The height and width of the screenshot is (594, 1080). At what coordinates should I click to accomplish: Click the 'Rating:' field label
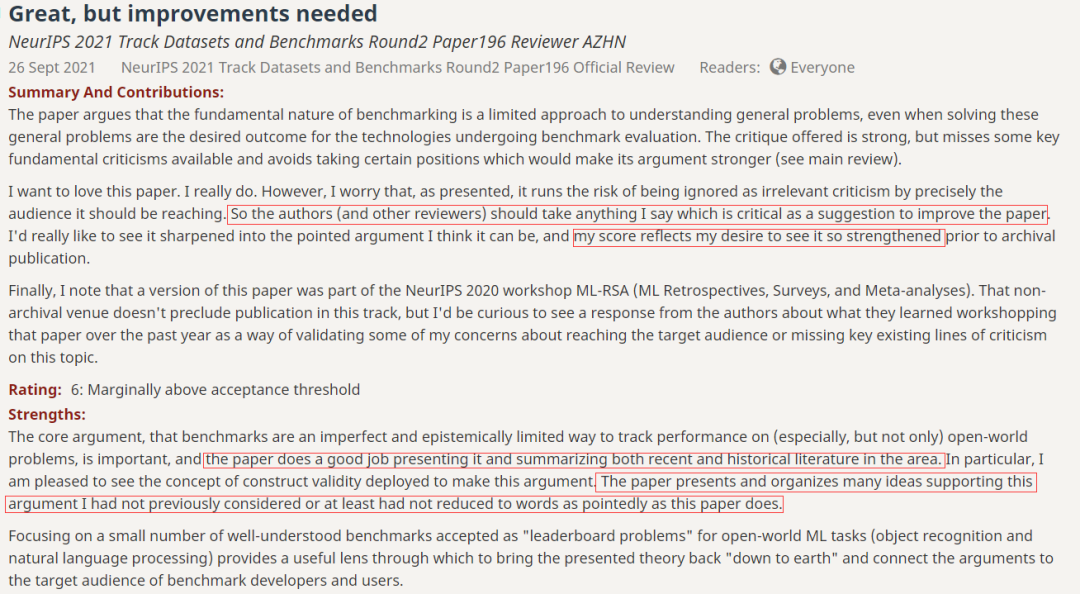(x=35, y=389)
